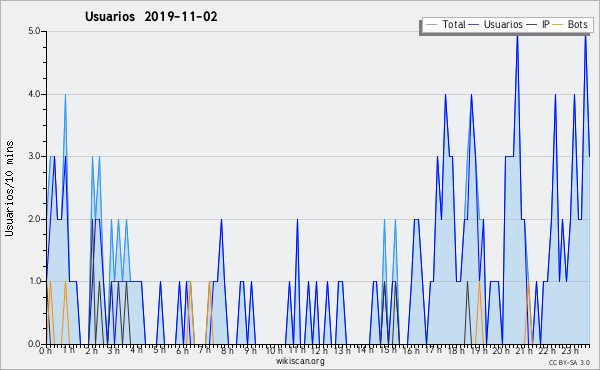Screen dimensions: 600x370
Task: Click the '13 h' x-axis label
Action: pos(341,350)
